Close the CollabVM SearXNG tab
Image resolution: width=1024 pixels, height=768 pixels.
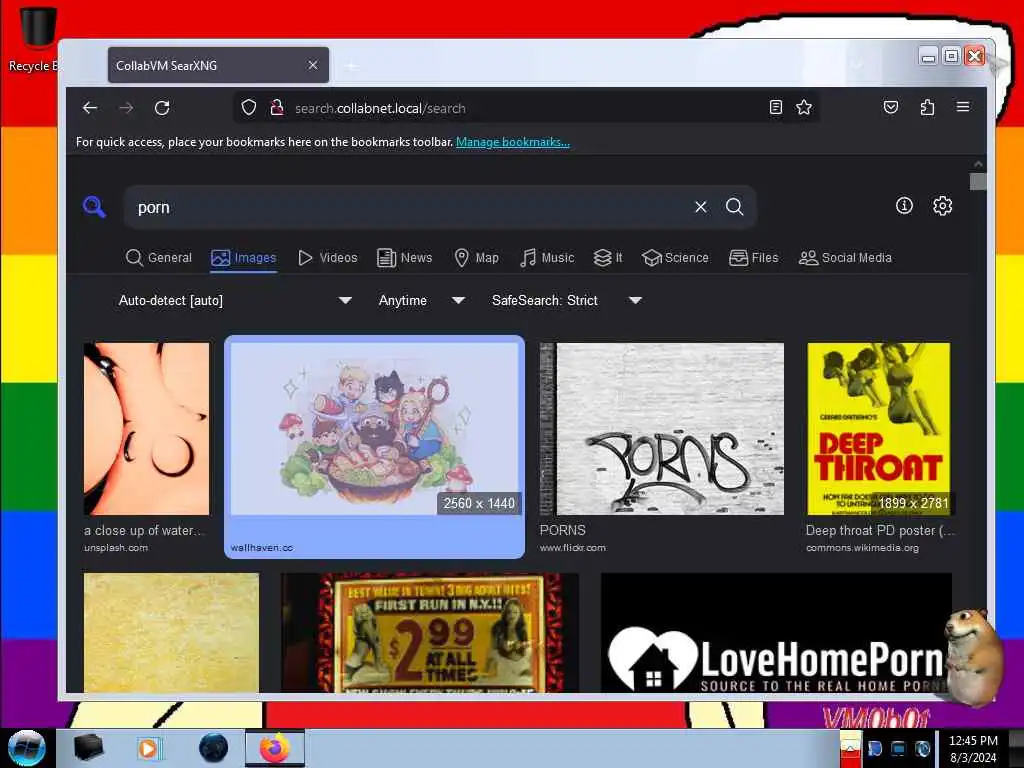313,65
